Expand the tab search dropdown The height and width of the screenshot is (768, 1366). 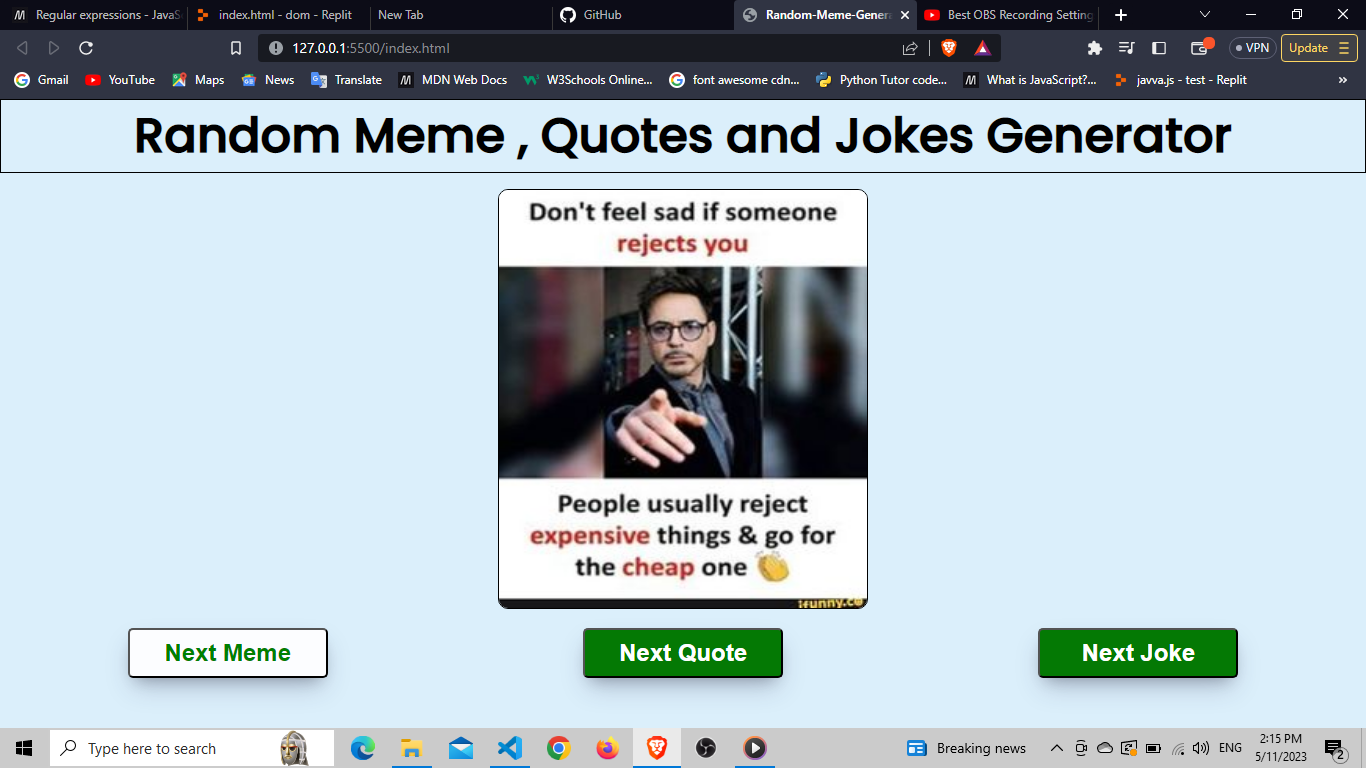[x=1205, y=15]
